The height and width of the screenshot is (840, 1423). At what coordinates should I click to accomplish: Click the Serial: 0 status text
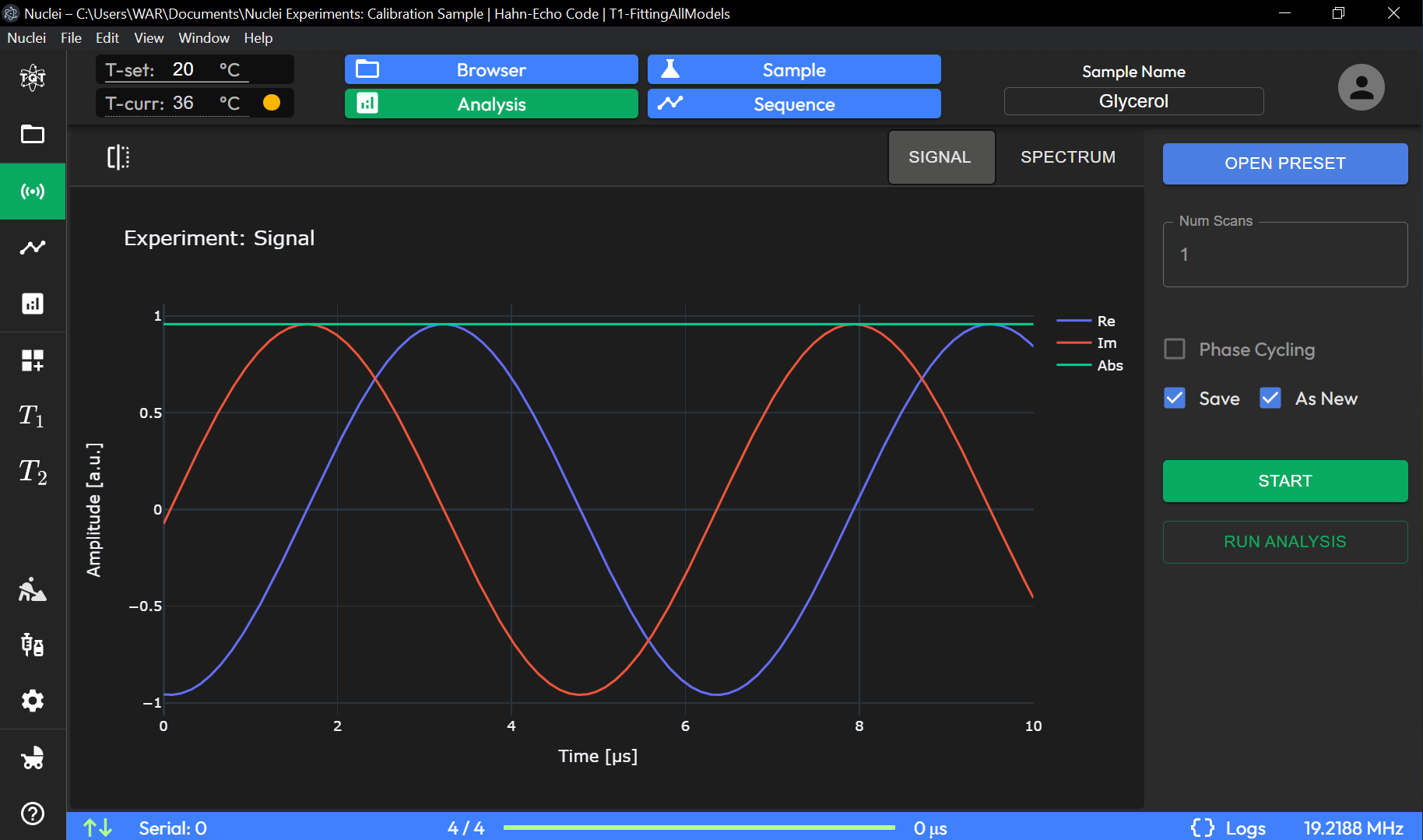pos(173,828)
